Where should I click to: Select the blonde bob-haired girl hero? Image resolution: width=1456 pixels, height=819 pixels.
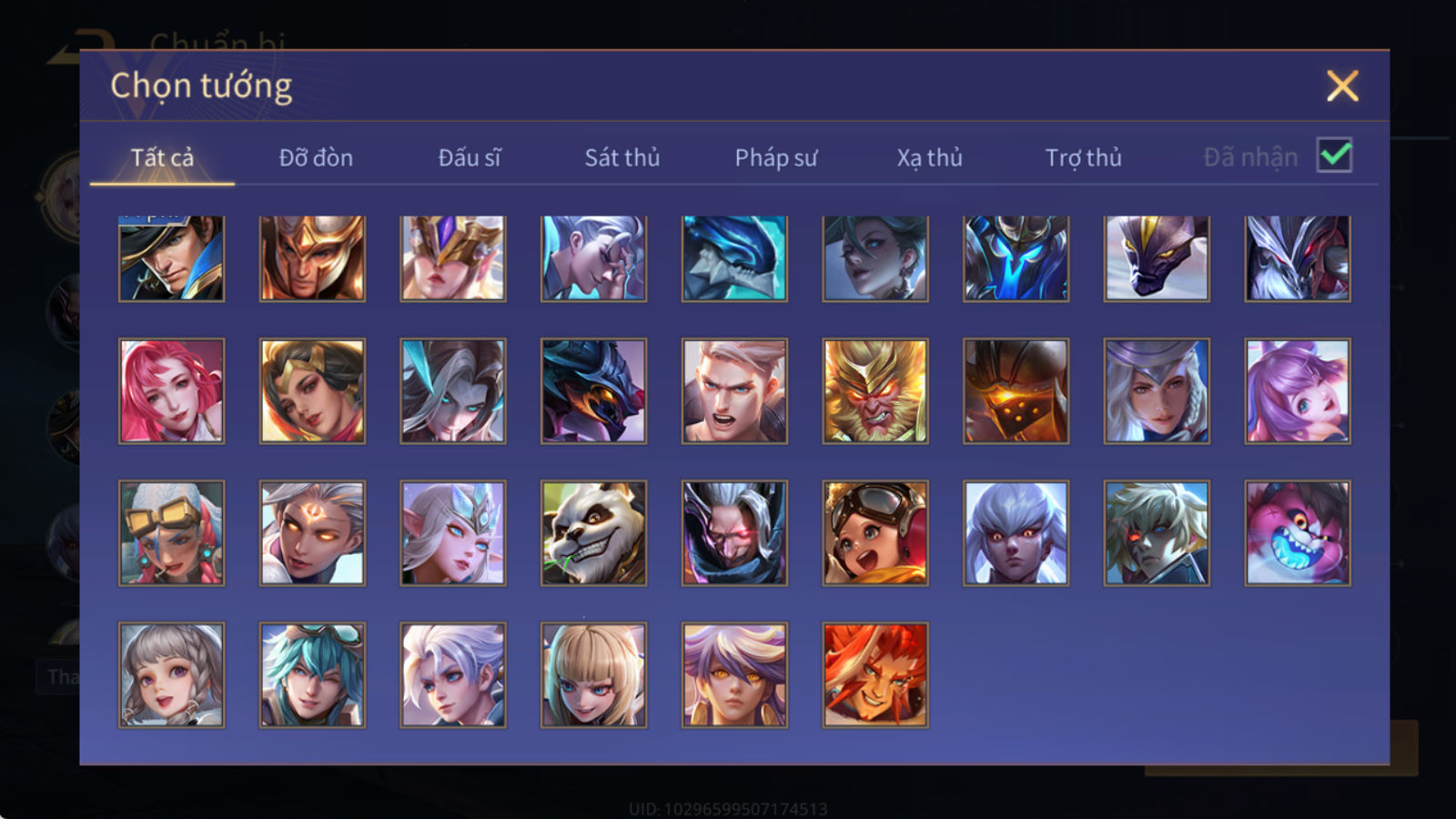(593, 675)
